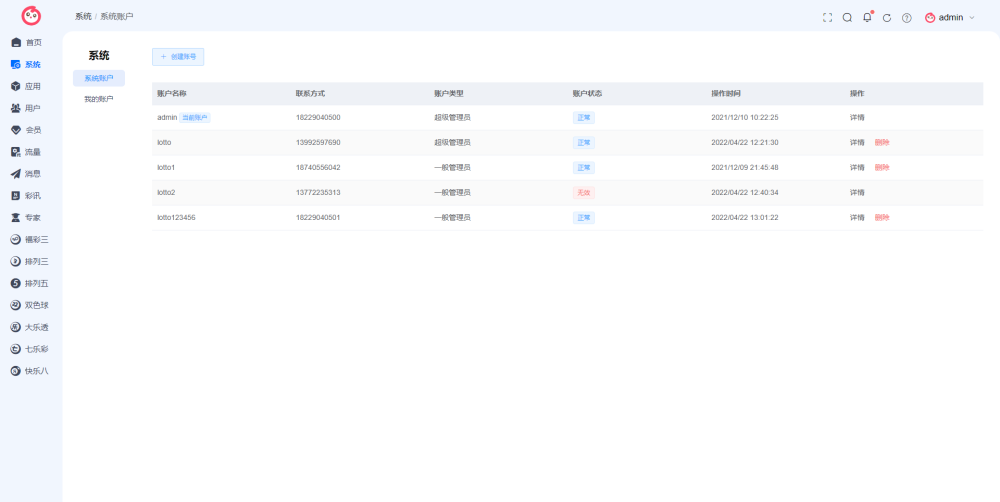
Task: Click the 账户状态 column header
Action: click(587, 93)
